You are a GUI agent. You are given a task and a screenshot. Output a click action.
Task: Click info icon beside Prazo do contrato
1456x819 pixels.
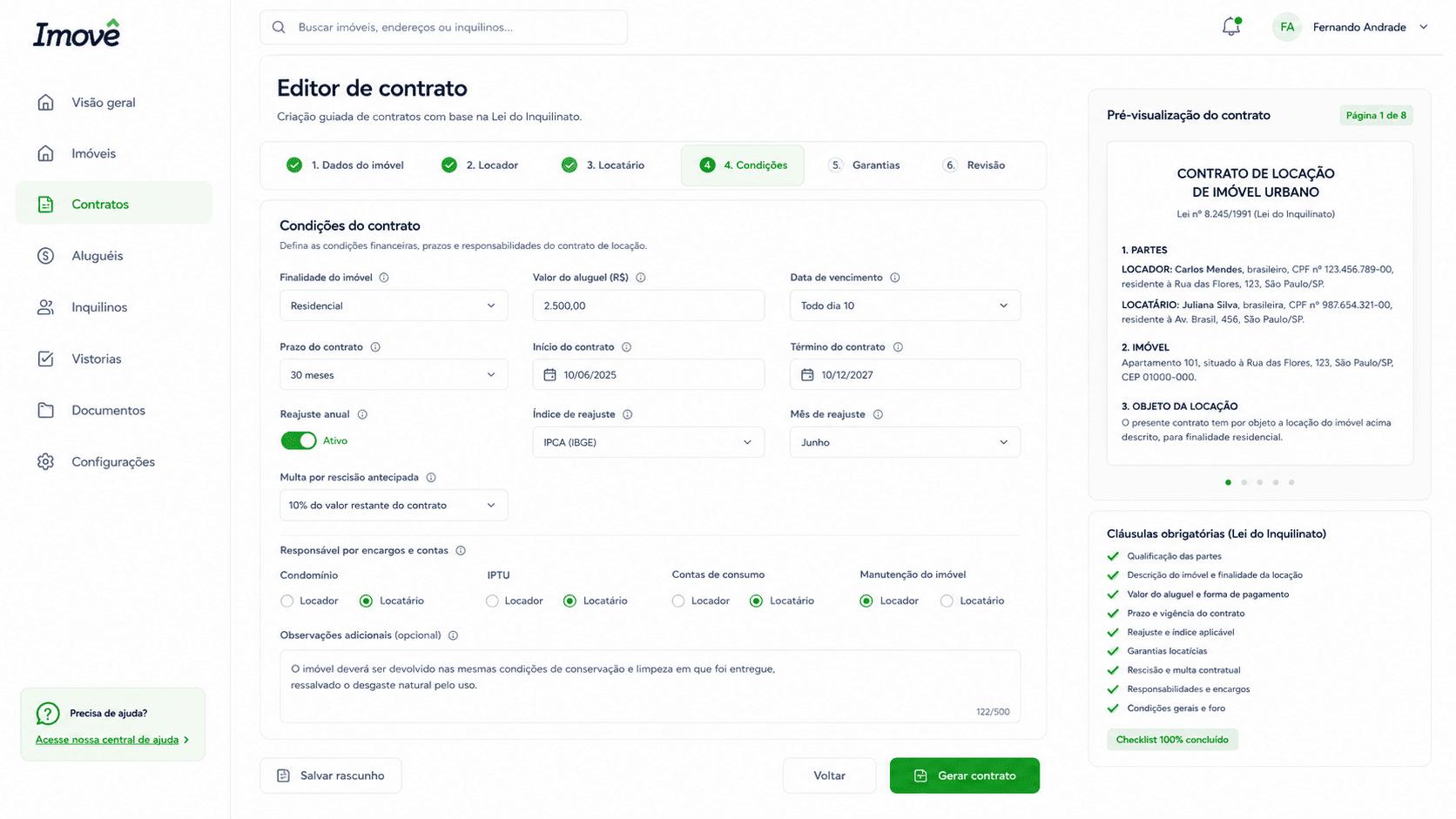[375, 347]
